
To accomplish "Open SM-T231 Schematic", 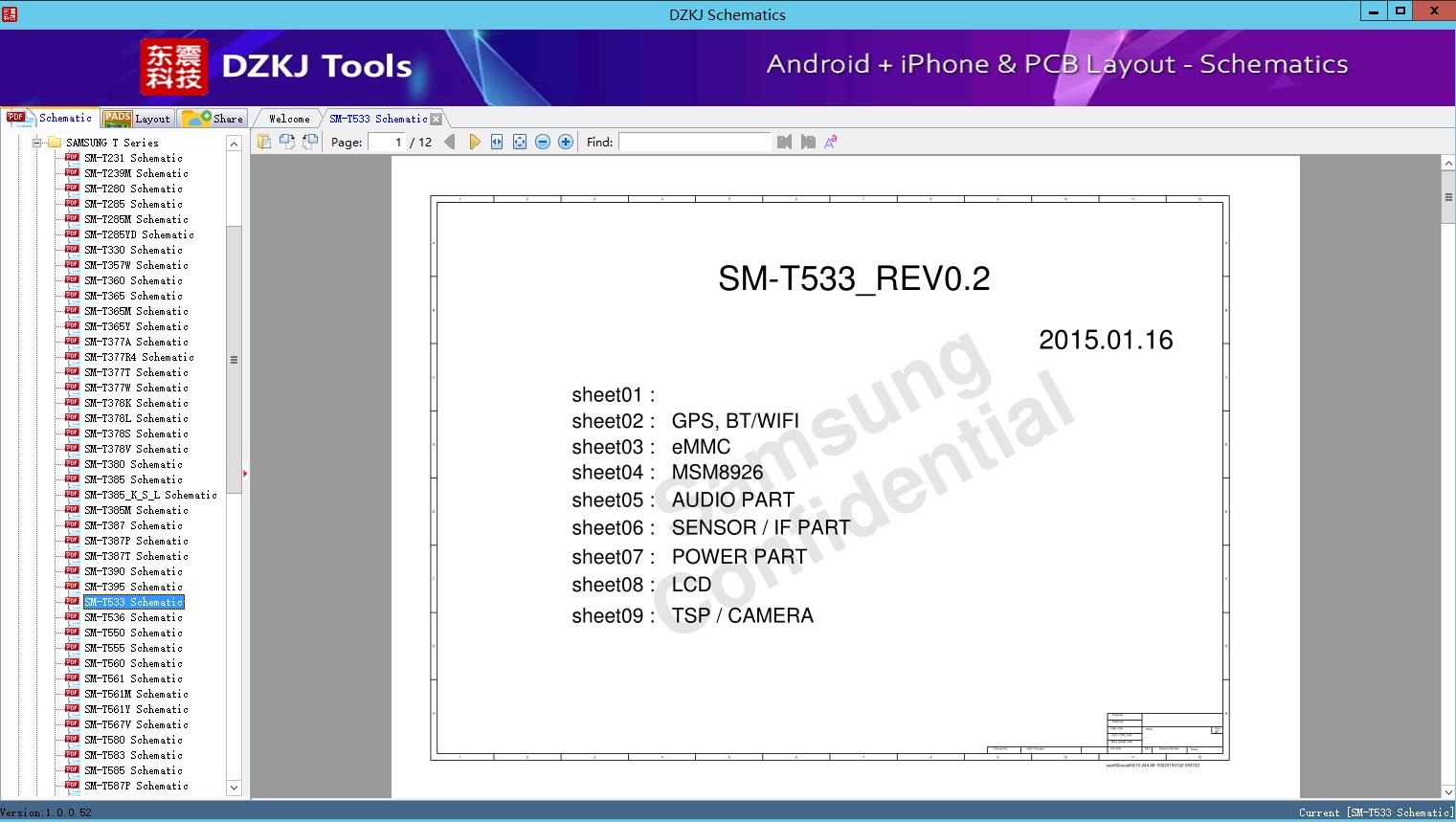I will [x=133, y=158].
